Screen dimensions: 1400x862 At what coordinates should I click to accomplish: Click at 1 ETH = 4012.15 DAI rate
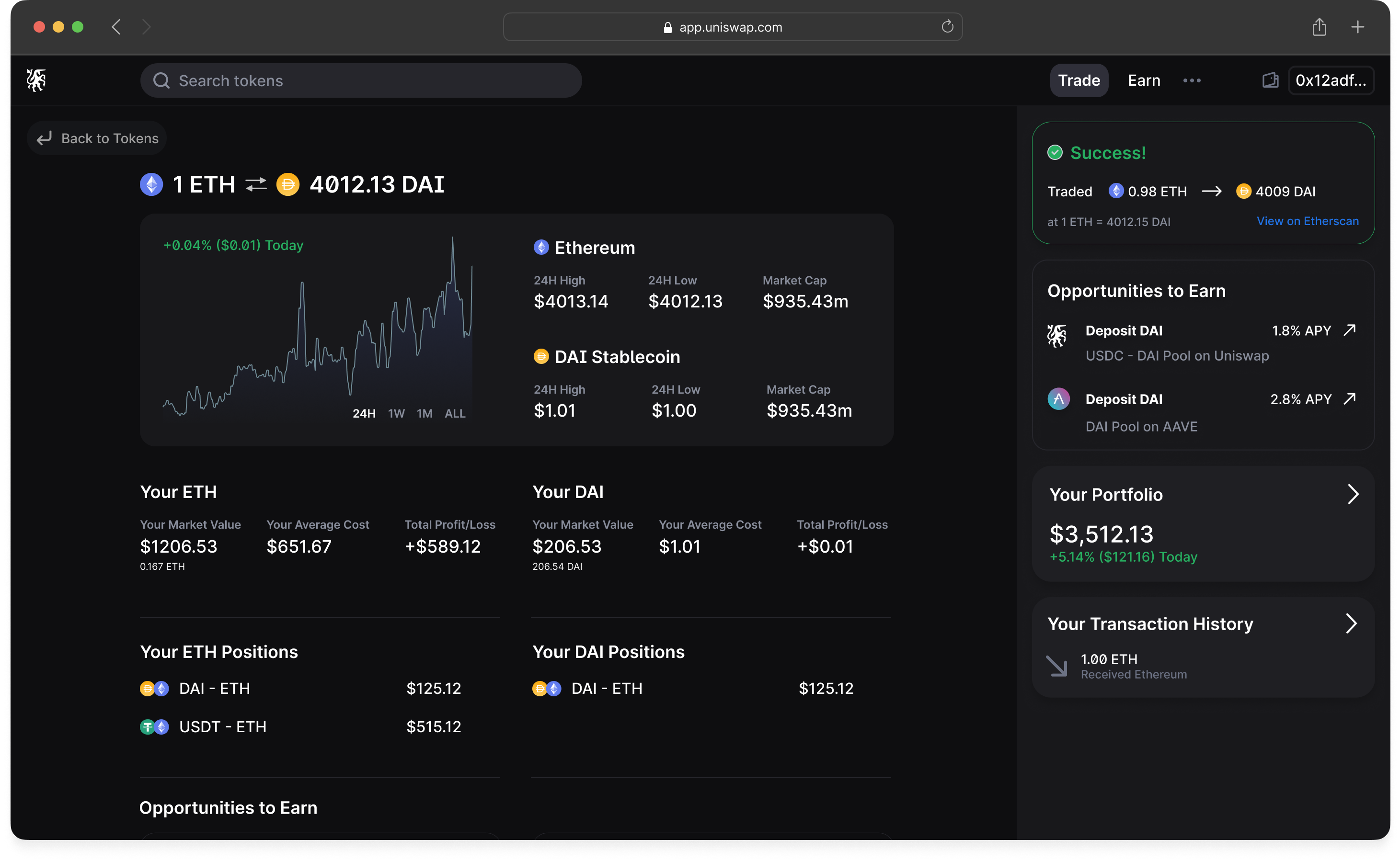pos(1109,222)
